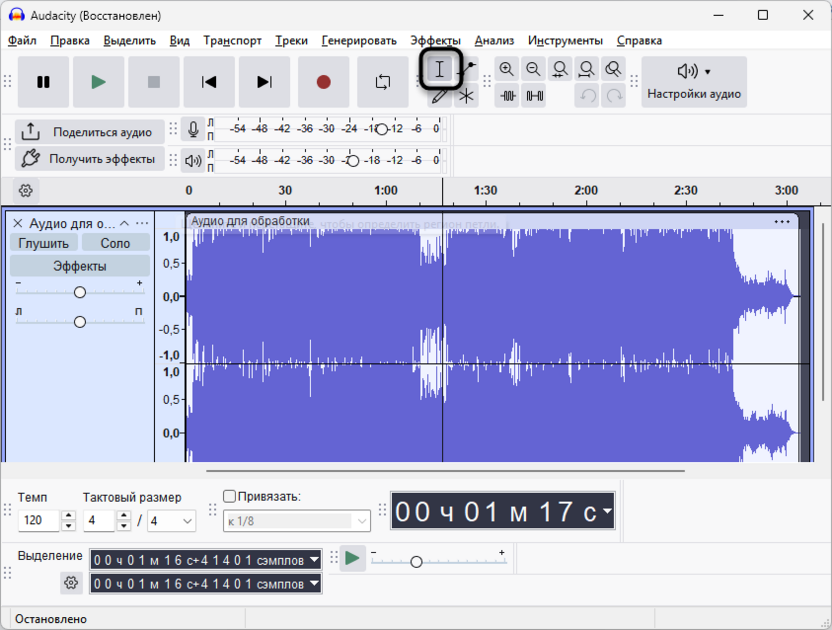This screenshot has height=630, width=832.
Task: Adjust the track pan slider
Action: 80,322
